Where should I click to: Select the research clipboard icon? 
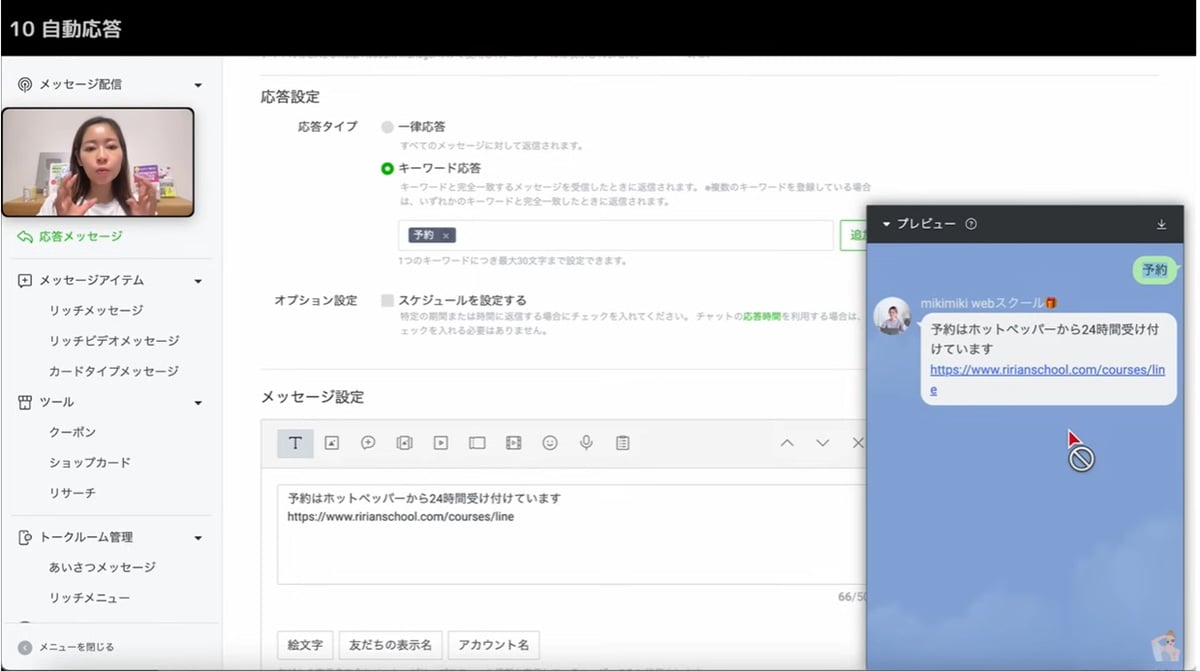(x=622, y=443)
